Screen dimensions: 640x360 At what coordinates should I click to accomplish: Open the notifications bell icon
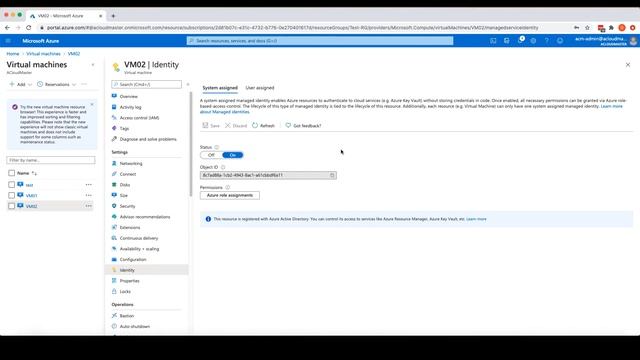coord(520,41)
